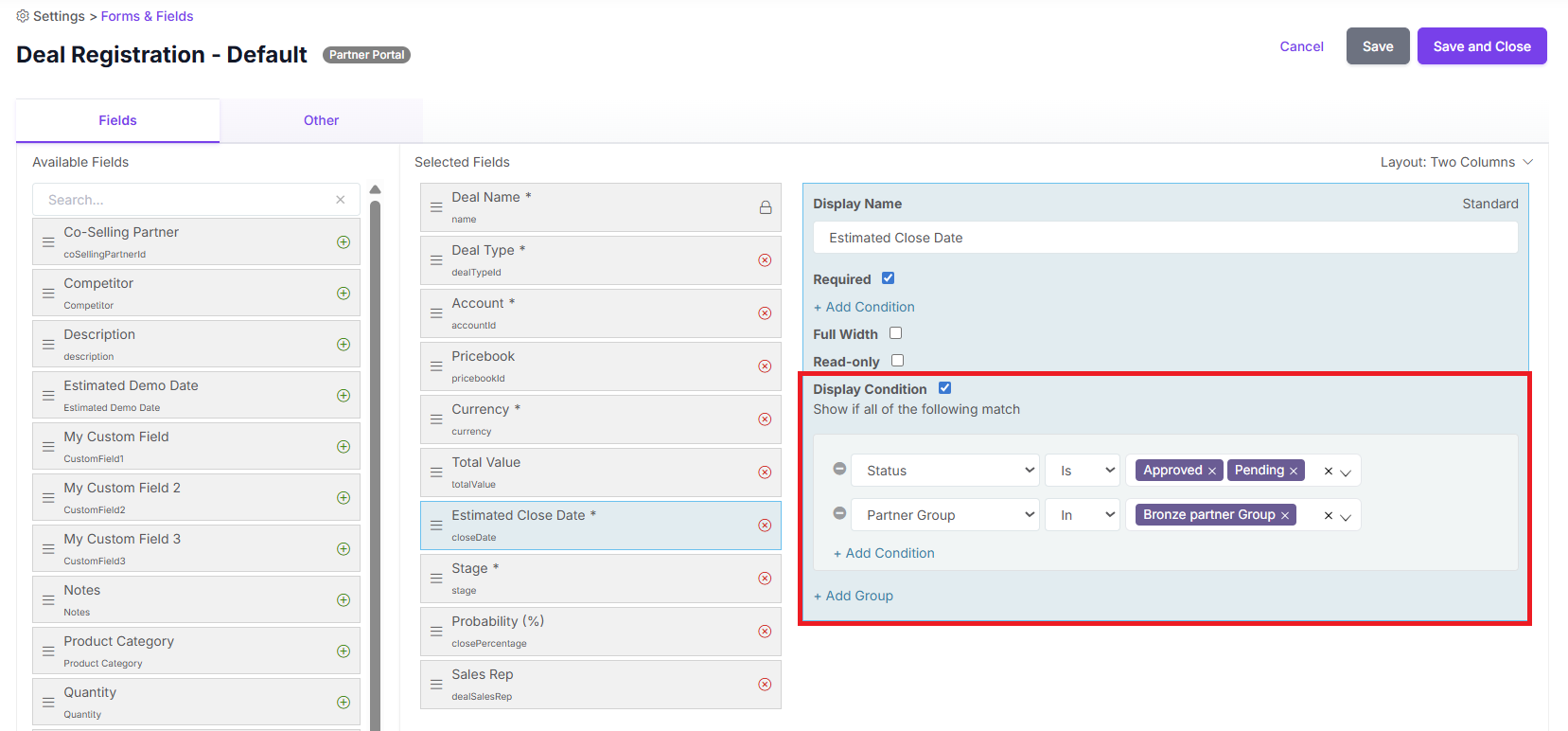The width and height of the screenshot is (1568, 731).
Task: Select the Sales Rep selected field row
Action: coord(601,685)
